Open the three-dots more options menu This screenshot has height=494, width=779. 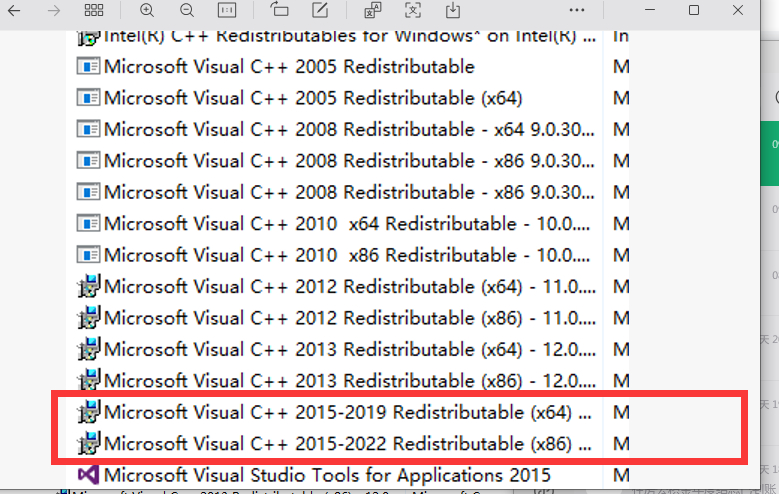(x=577, y=10)
